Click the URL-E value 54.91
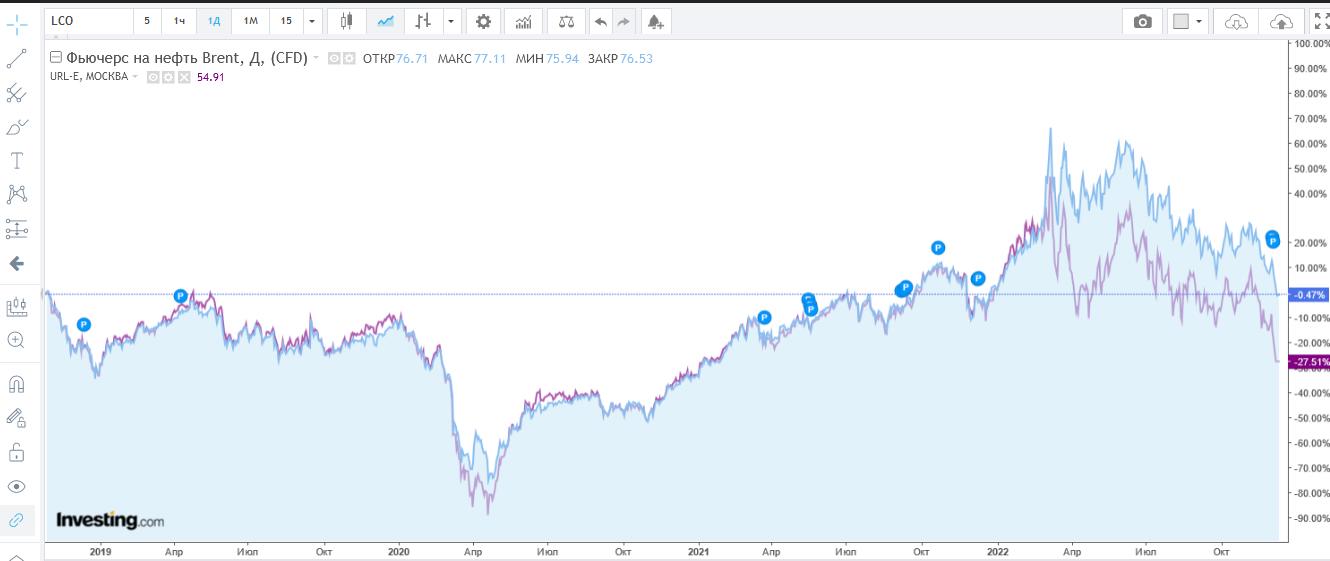This screenshot has height=561, width=1330. pyautogui.click(x=210, y=76)
